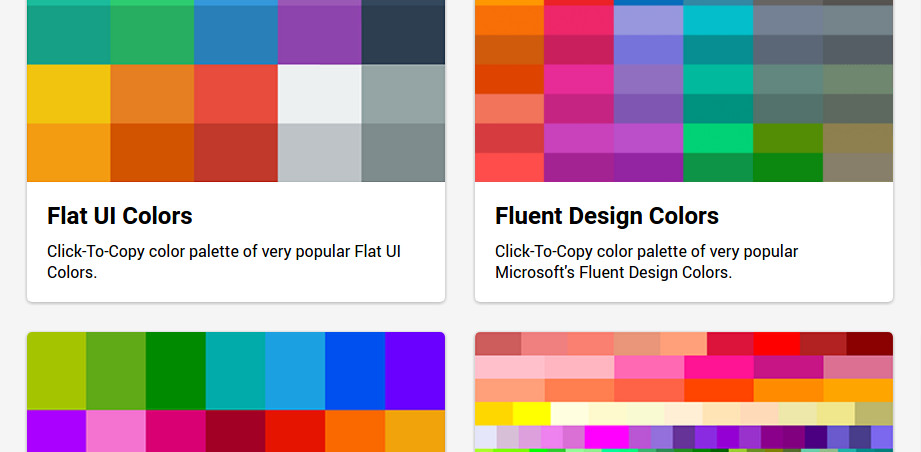Screen dimensions: 921x452
Task: Select royal blue swatch in bottom-left palette
Action: coord(355,371)
